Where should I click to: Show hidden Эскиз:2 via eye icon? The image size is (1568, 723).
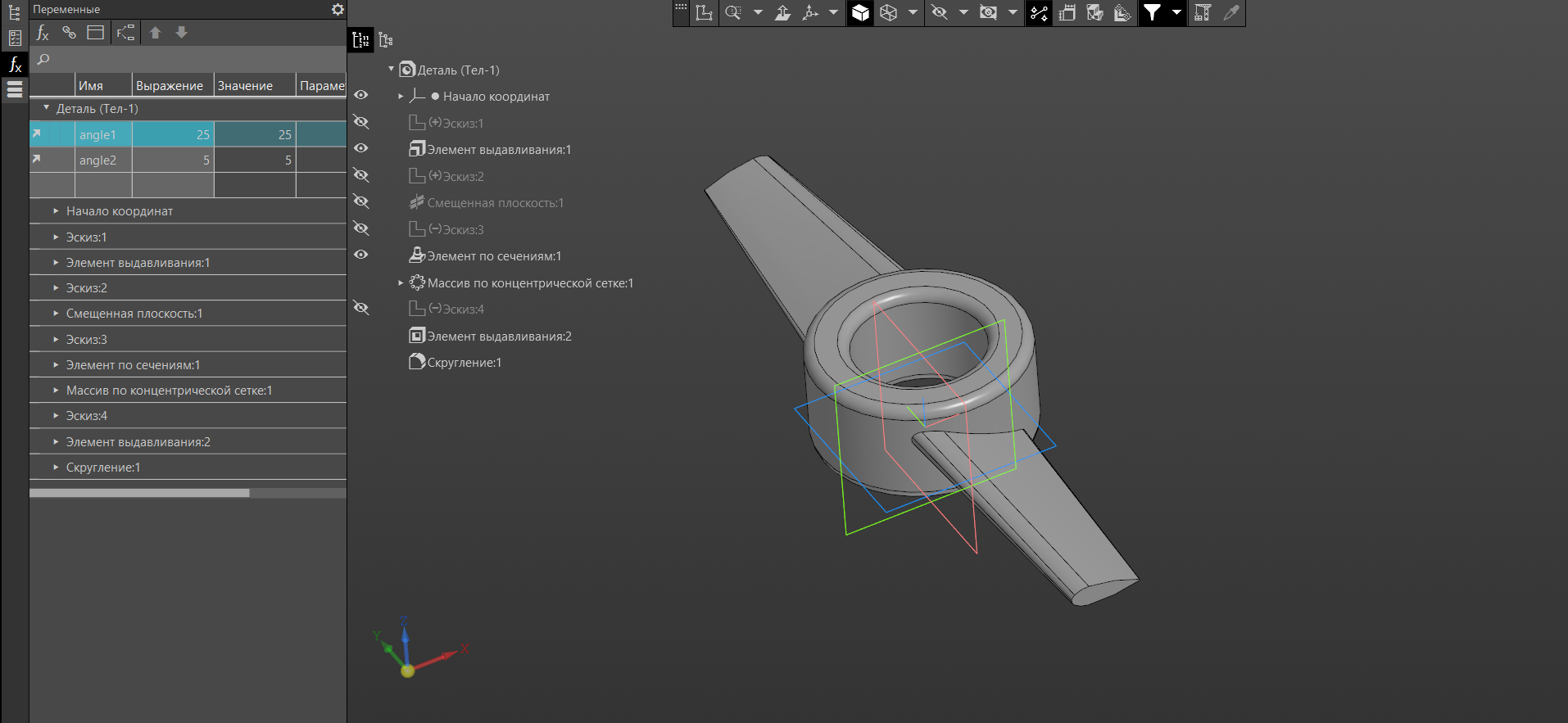360,175
